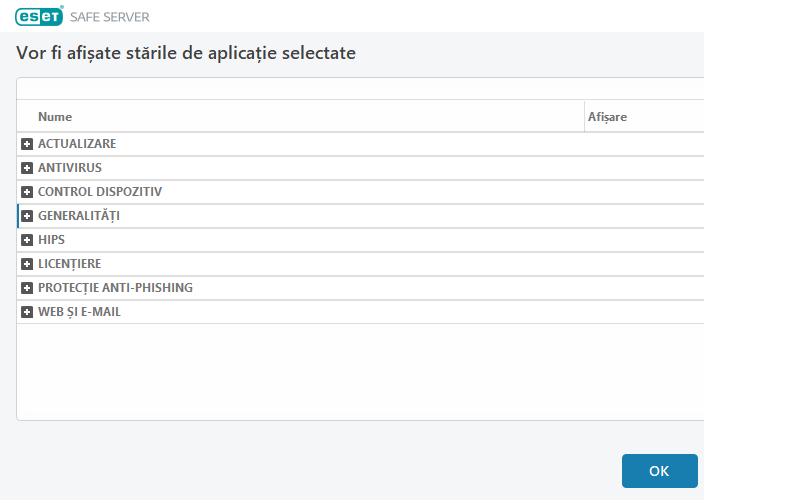Expand CONTROL DISPOZITIV plus icon

(x=27, y=192)
